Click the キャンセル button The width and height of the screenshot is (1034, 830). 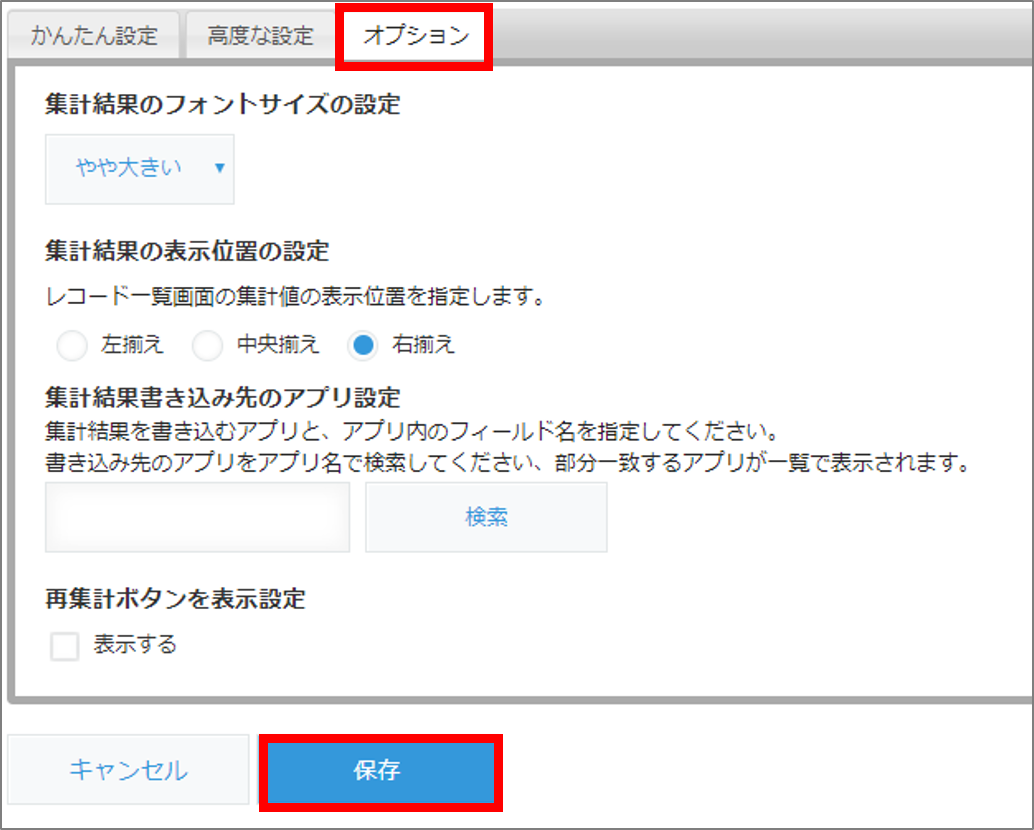click(128, 770)
